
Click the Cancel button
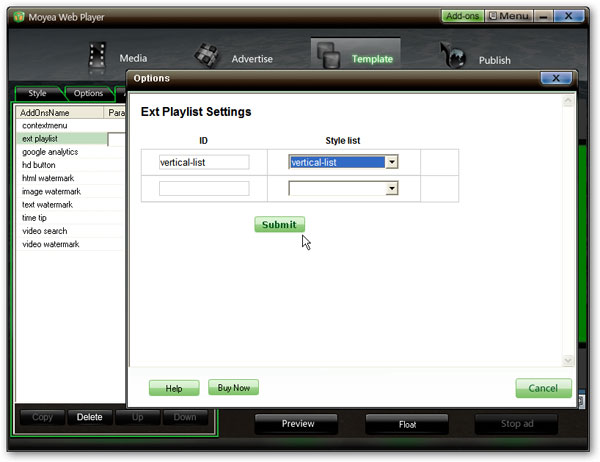point(543,388)
